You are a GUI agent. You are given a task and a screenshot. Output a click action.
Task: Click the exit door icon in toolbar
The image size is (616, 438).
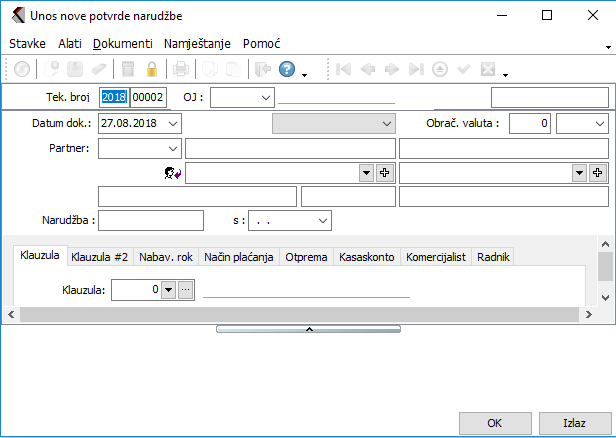(x=263, y=69)
